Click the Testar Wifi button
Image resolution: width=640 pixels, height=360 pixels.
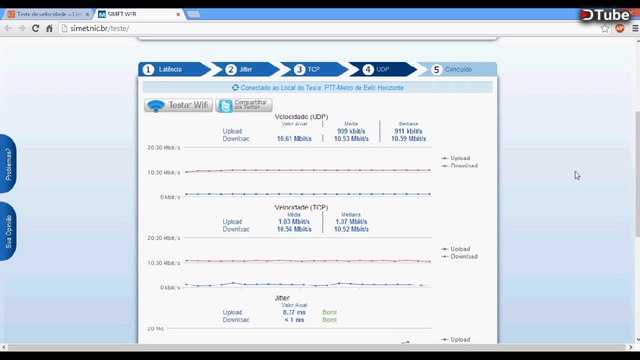[x=178, y=105]
